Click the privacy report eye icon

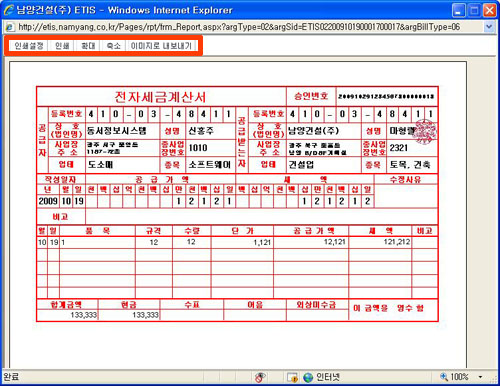[x=260, y=377]
